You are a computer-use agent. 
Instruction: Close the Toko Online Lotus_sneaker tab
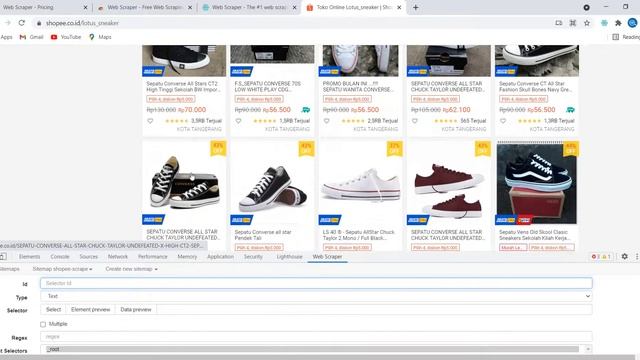pos(399,7)
